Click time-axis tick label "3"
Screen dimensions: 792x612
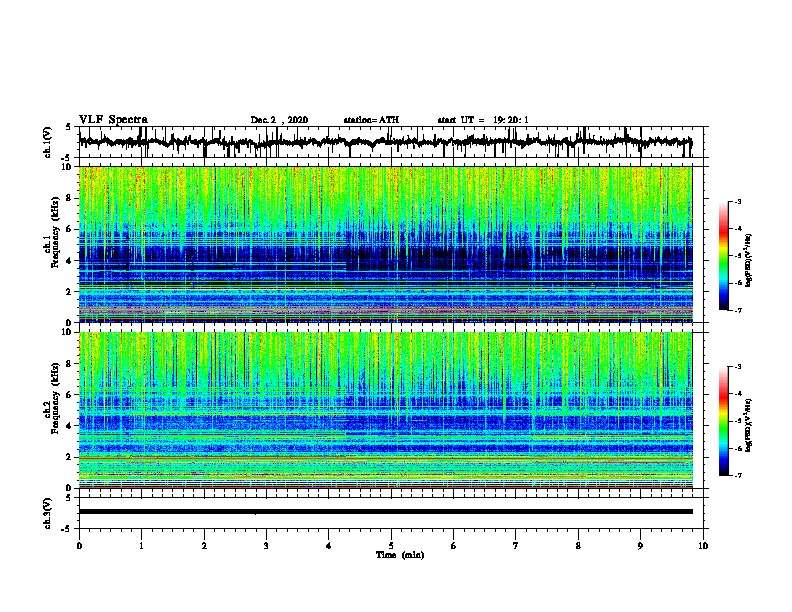pos(266,546)
